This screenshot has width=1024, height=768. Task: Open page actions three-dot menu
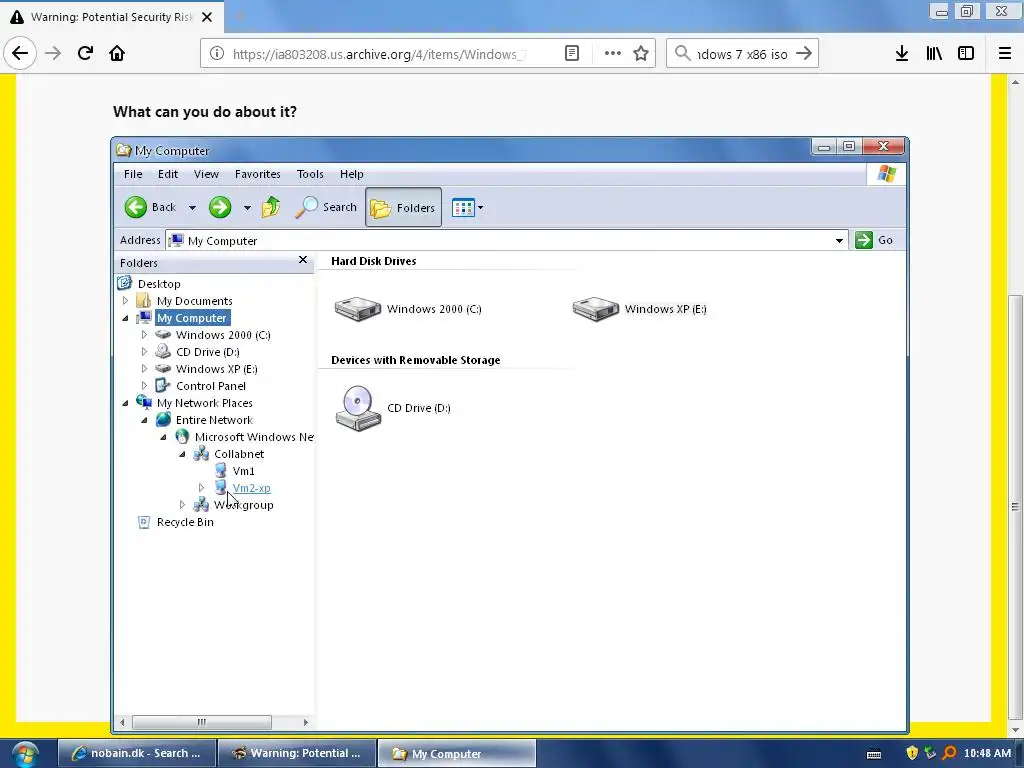point(613,54)
